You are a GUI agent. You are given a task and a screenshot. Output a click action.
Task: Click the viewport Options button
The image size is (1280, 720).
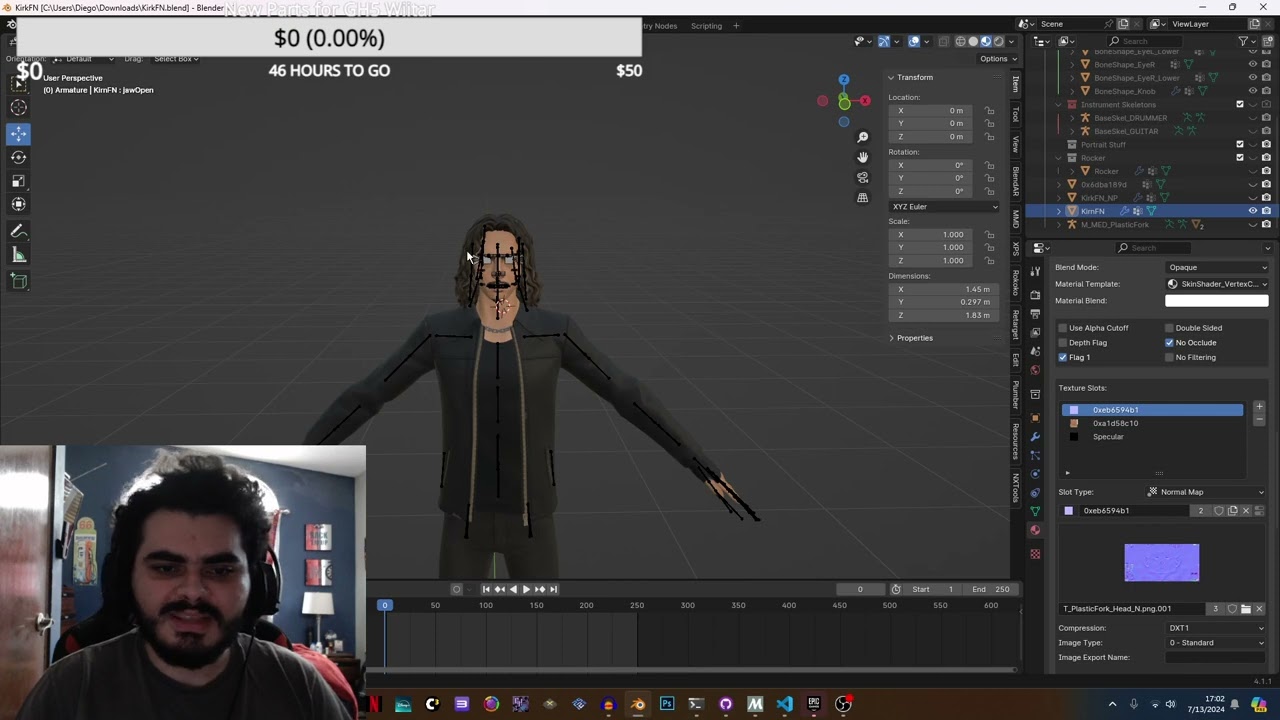coord(996,59)
